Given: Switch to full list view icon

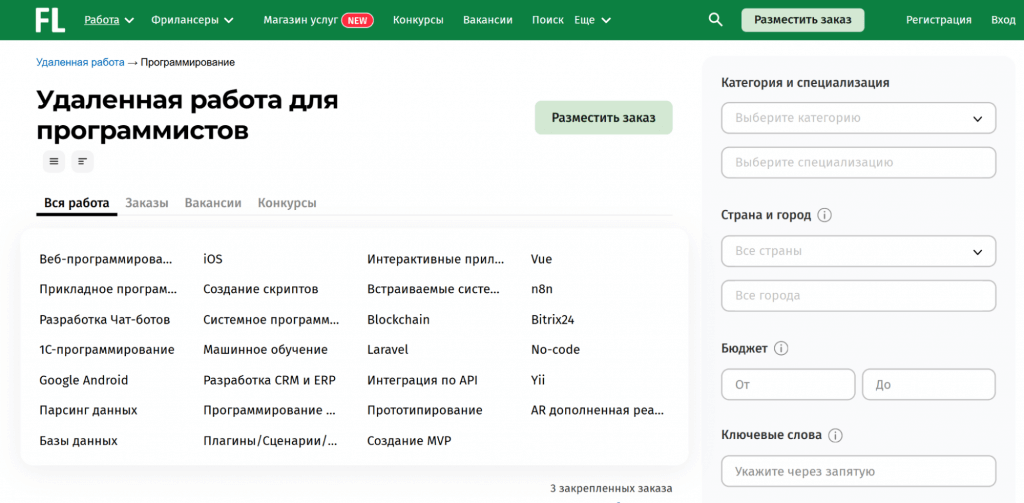Looking at the screenshot, I should 54,161.
